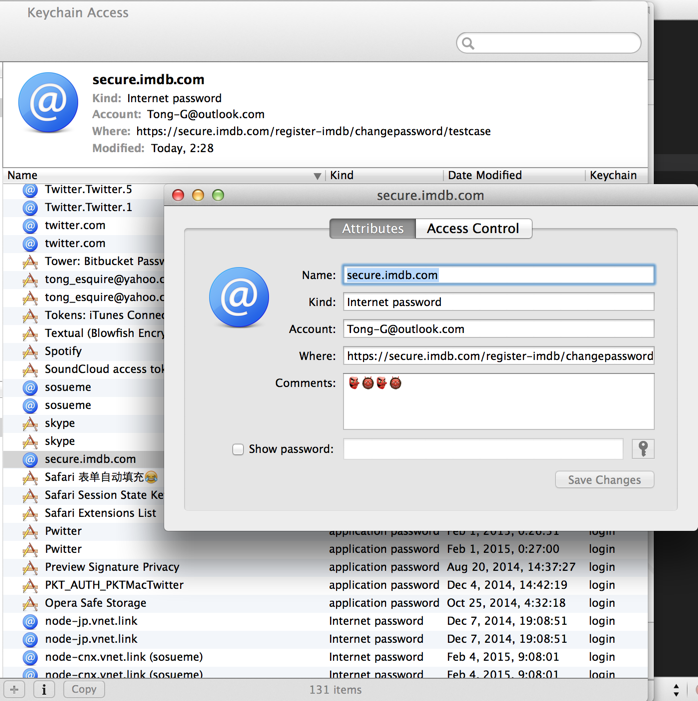Select the Twitter.Twitter.5 list entry
Viewport: 698px width, 701px height.
[x=84, y=190]
